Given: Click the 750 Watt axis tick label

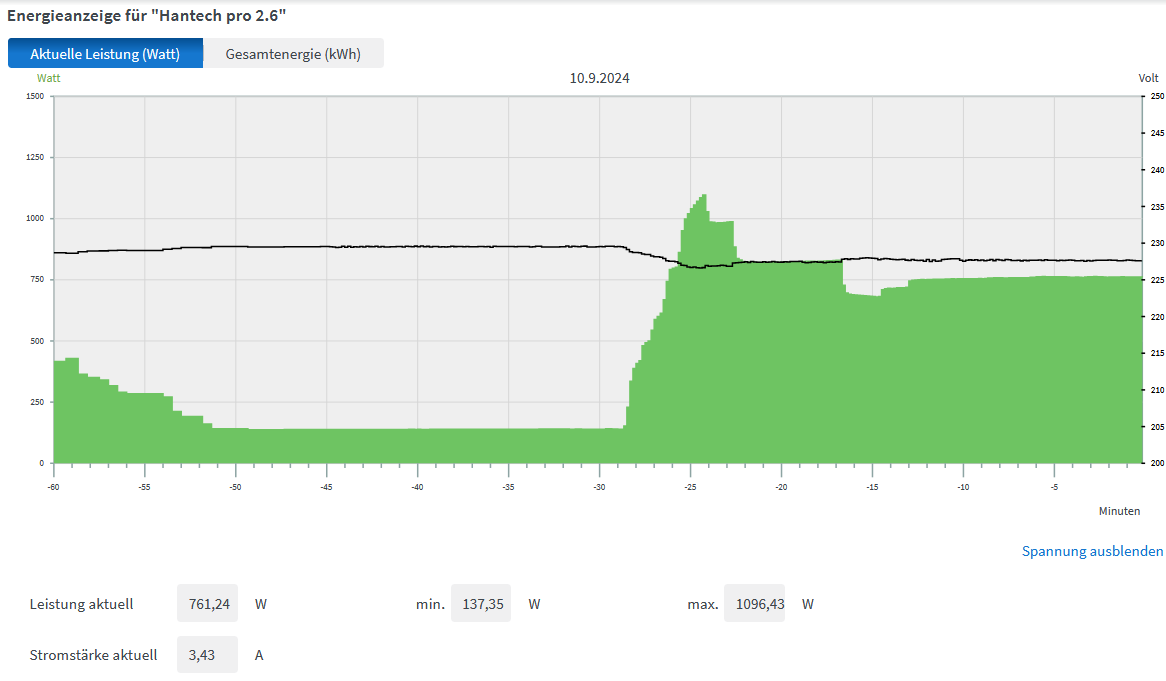Looking at the screenshot, I should [37, 280].
